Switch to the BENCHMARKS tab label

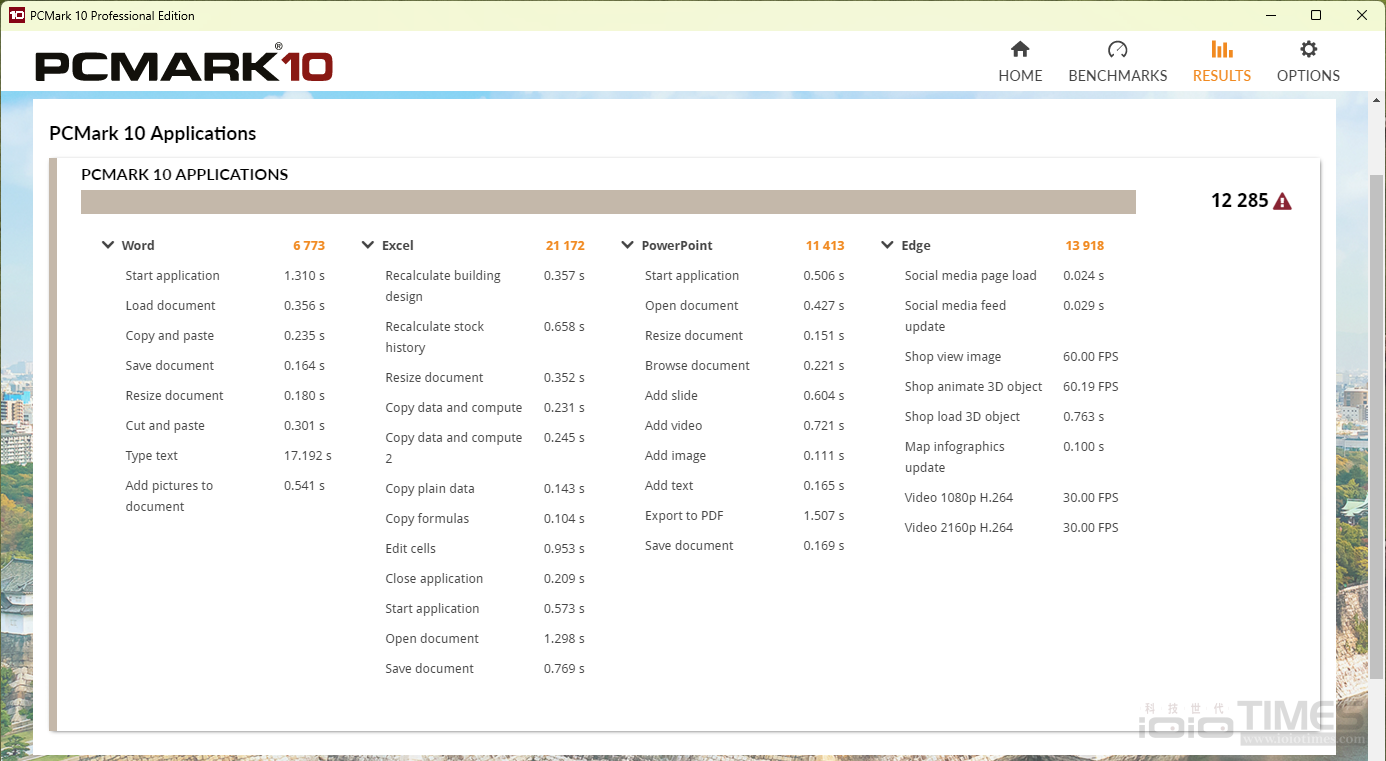coord(1118,76)
